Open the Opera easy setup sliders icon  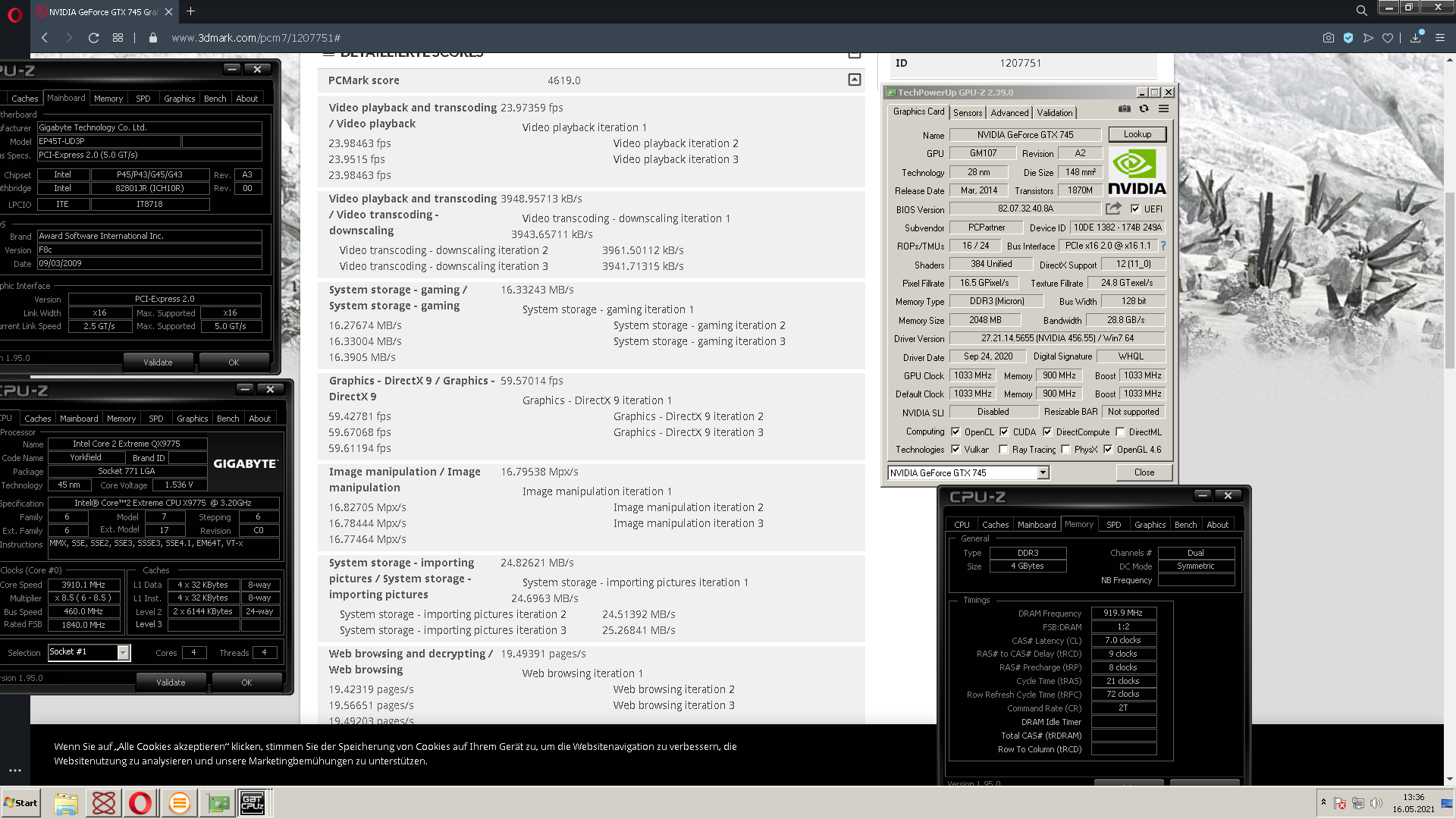coord(1440,38)
